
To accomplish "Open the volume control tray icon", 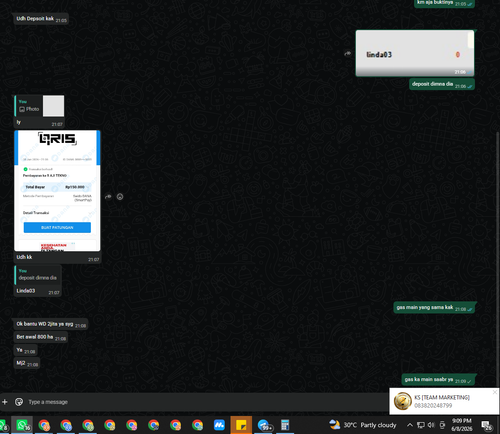I will (431, 425).
